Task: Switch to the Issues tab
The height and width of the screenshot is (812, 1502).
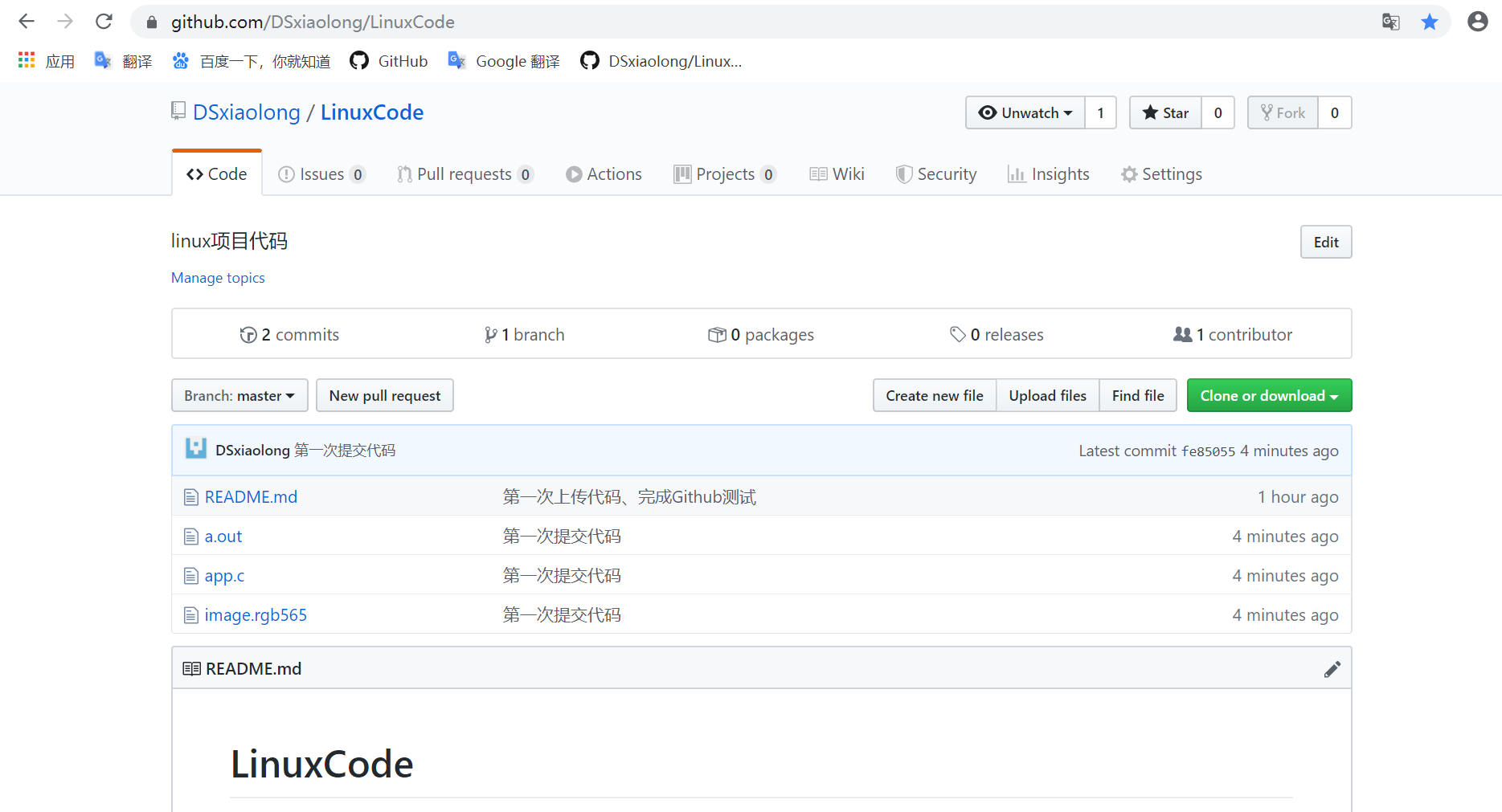Action: 321,174
